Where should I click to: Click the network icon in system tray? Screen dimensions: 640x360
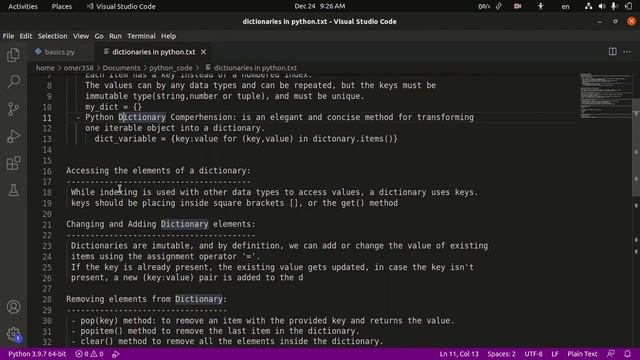pos(588,6)
